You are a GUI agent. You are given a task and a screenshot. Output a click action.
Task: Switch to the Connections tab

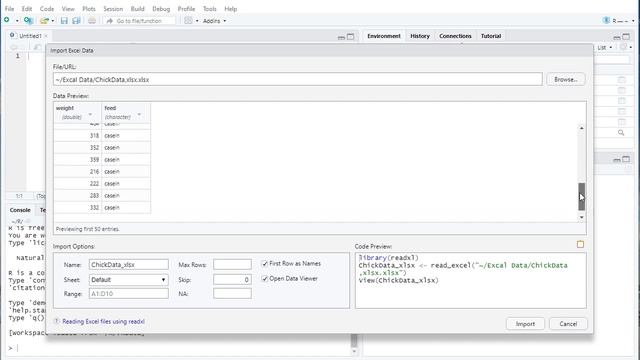click(x=455, y=36)
